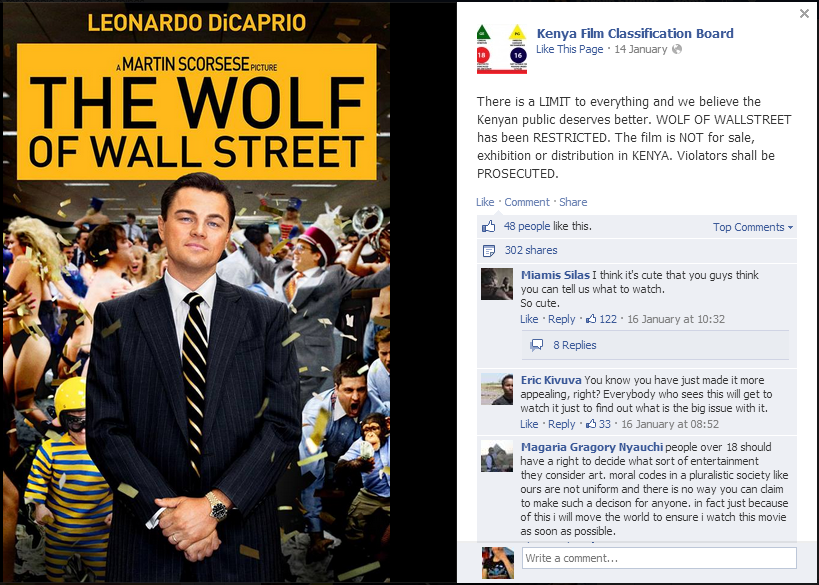This screenshot has height=585, width=819.
Task: Click the replies bubble icon next to 8 Replies
Action: pyautogui.click(x=536, y=345)
